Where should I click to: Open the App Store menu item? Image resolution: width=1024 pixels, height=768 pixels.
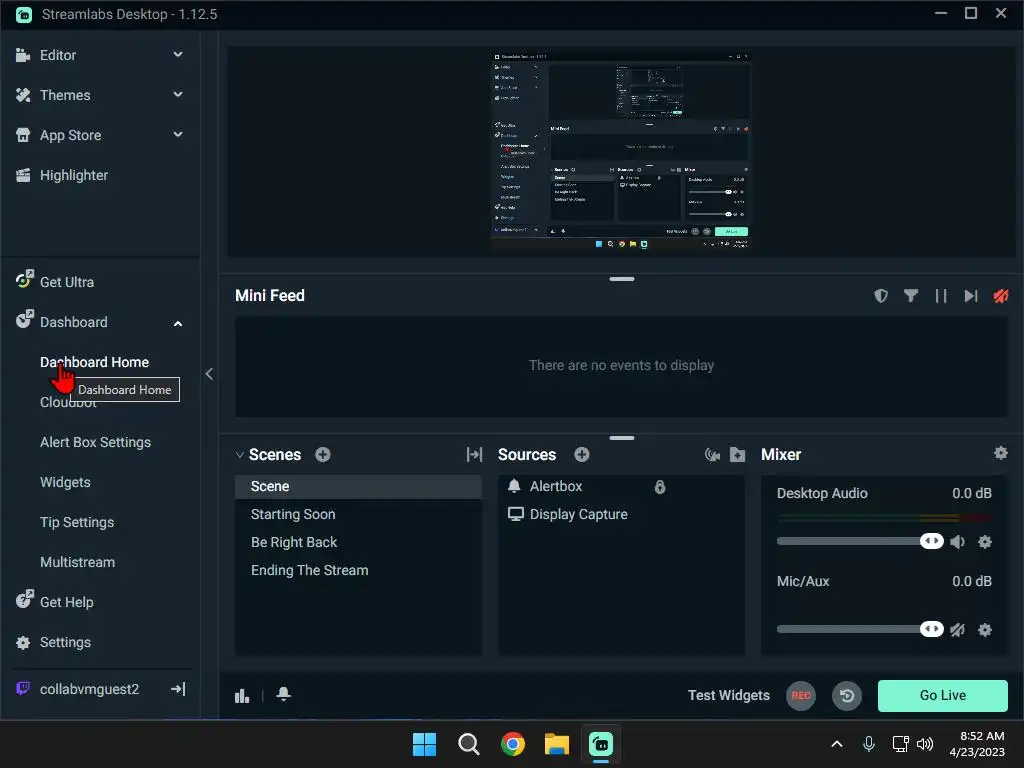[x=70, y=135]
